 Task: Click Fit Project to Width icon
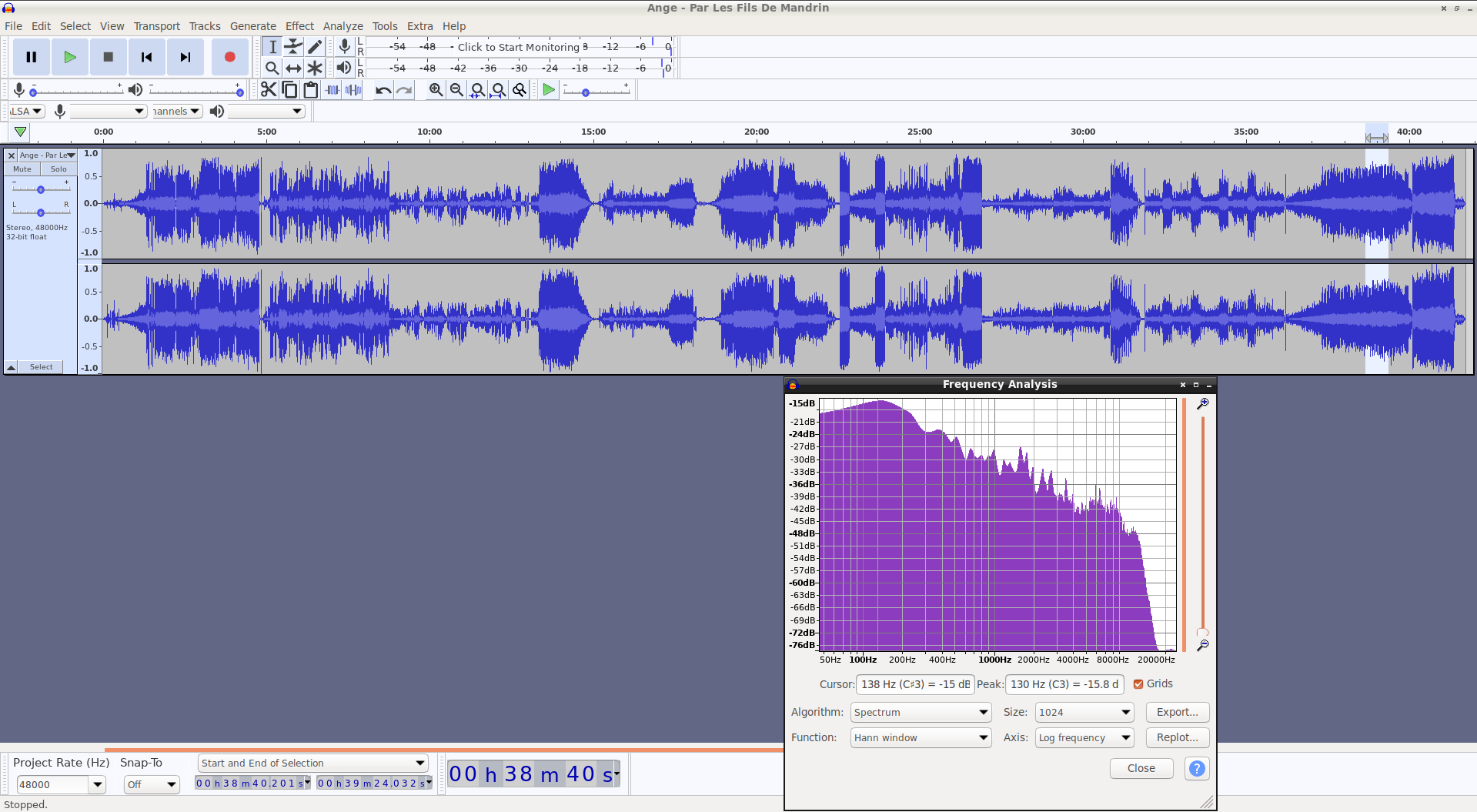coord(498,90)
